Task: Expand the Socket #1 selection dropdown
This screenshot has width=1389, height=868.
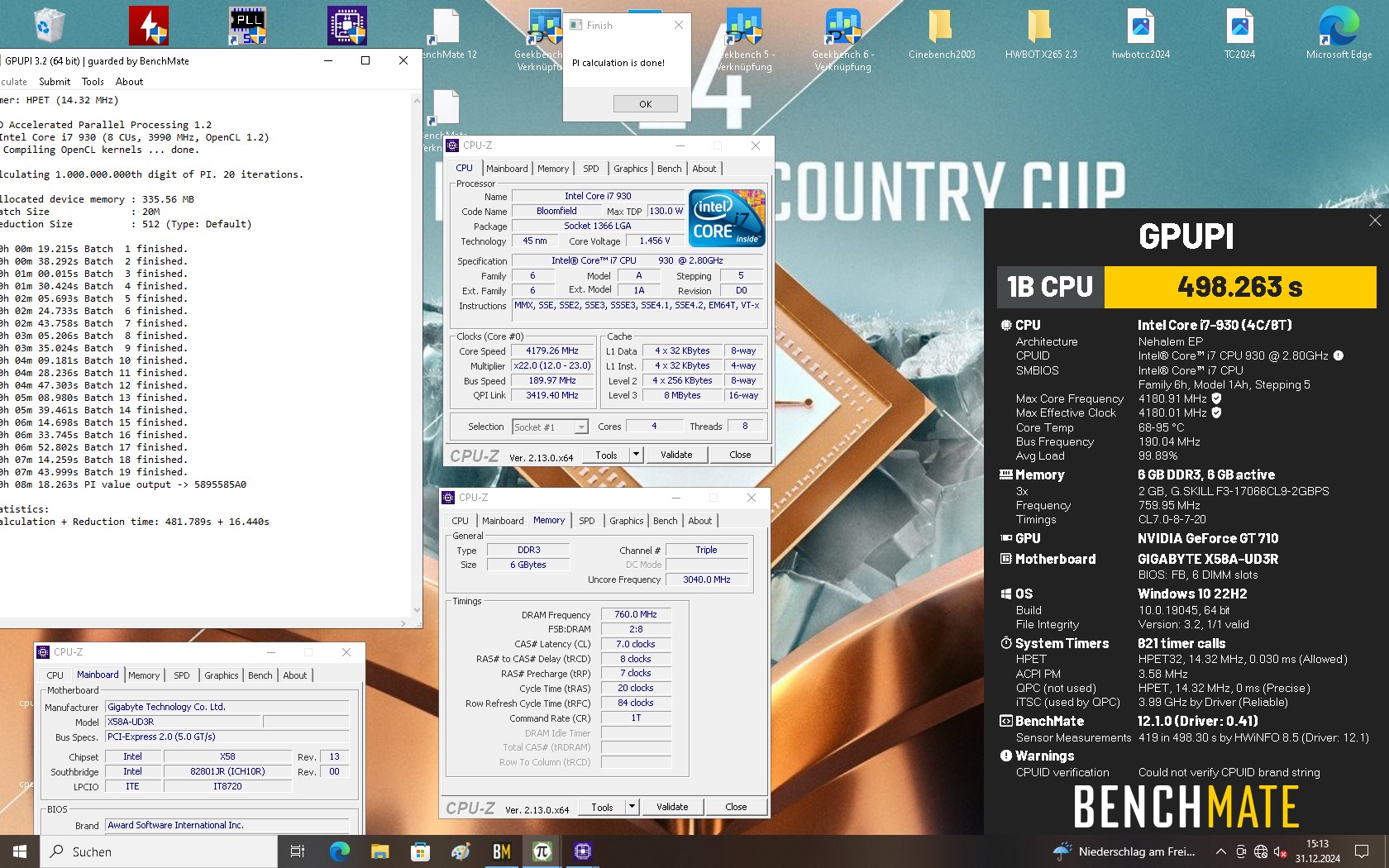Action: 581,427
